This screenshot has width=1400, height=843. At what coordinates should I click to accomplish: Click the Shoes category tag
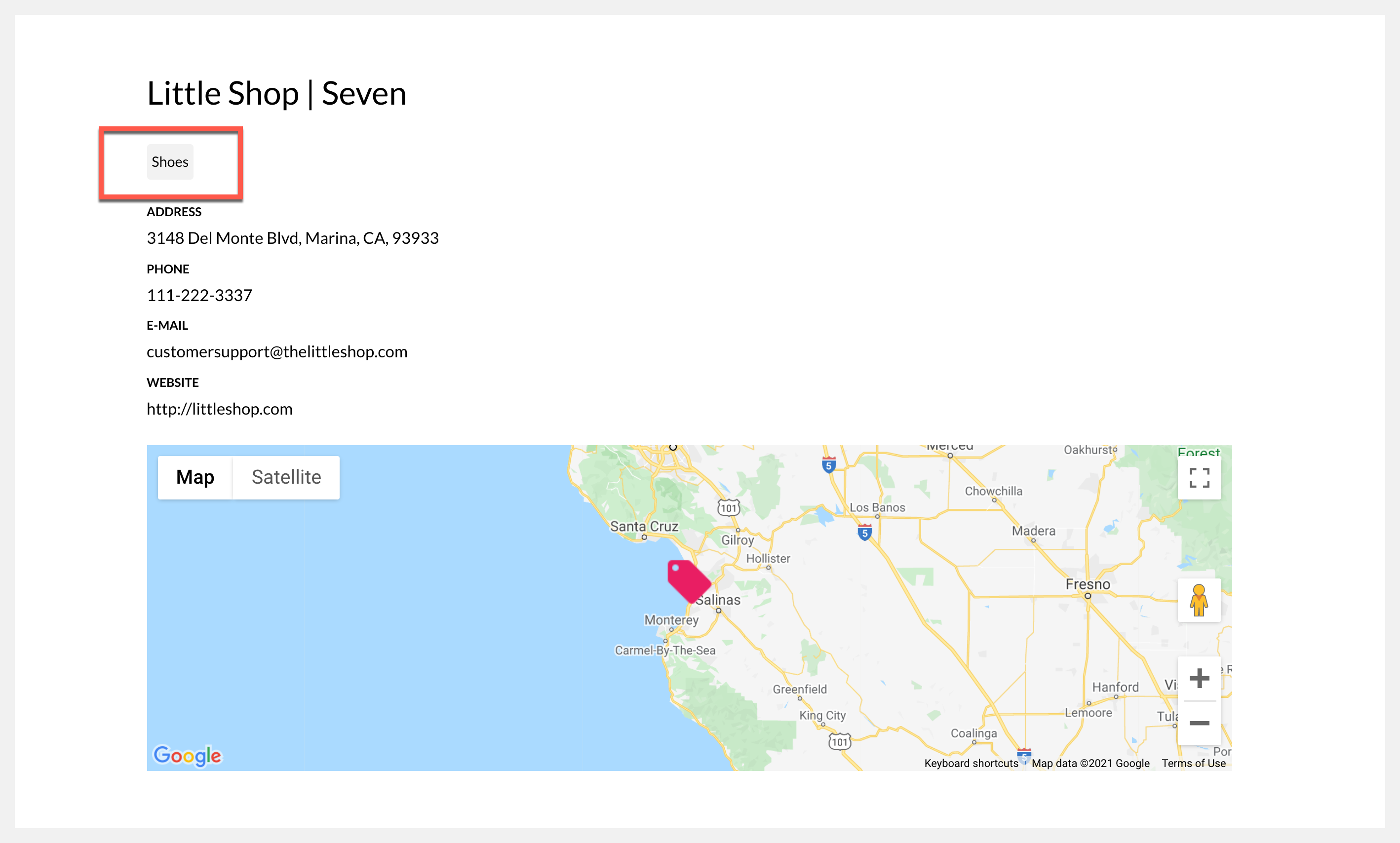[170, 162]
